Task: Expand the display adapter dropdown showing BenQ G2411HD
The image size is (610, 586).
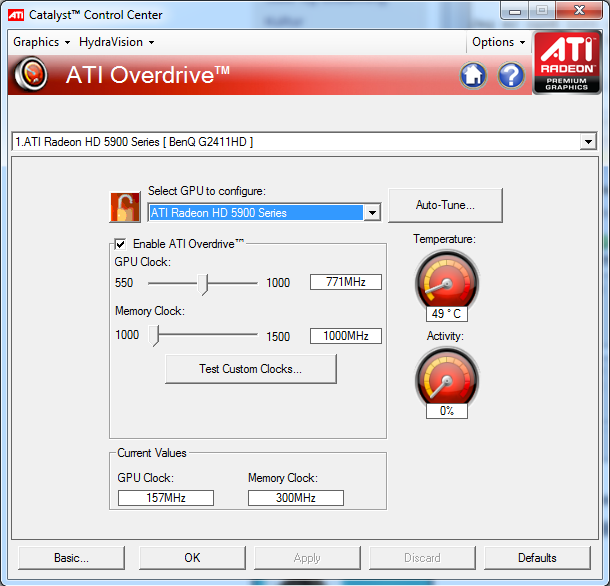Action: coord(588,142)
